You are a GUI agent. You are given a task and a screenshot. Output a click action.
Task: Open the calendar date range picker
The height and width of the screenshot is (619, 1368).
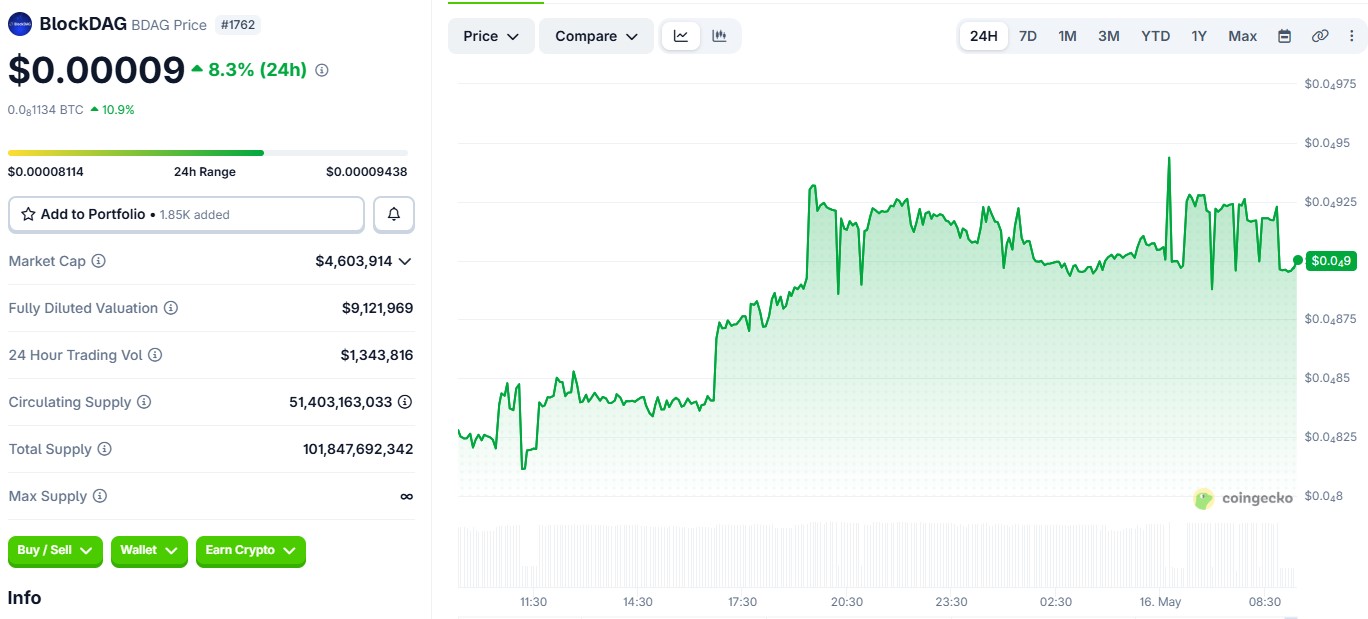pyautogui.click(x=1285, y=36)
